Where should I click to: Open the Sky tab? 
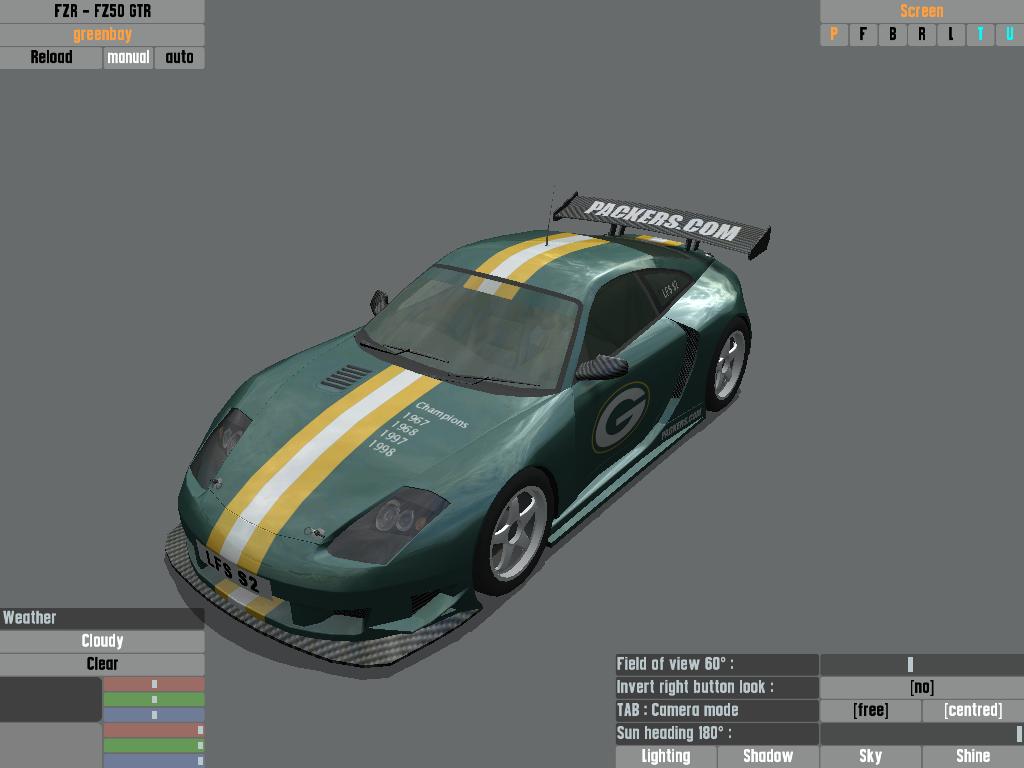871,757
